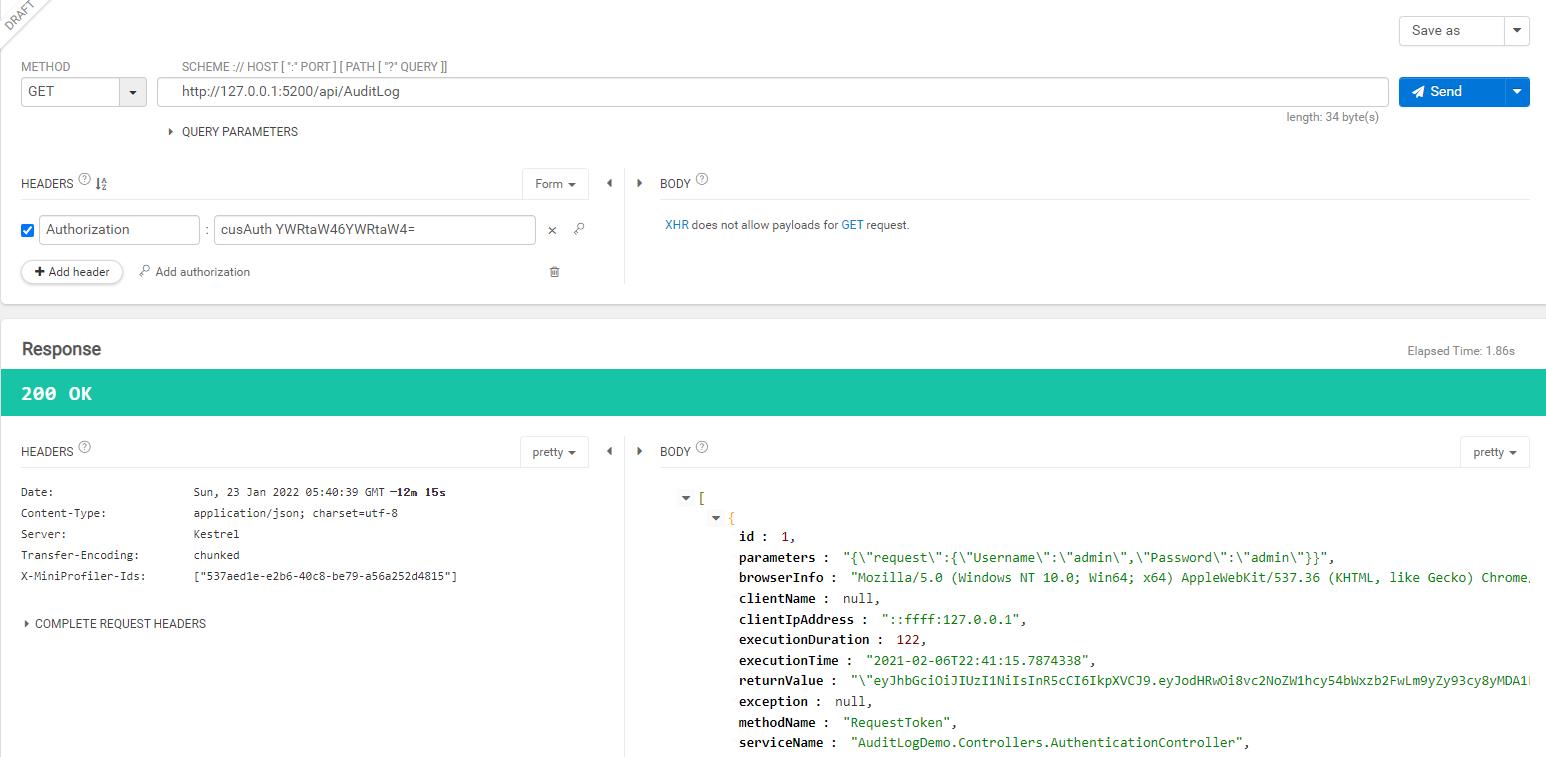Viewport: 1546px width, 757px height.
Task: Open the headers Form view dropdown
Action: tap(555, 184)
